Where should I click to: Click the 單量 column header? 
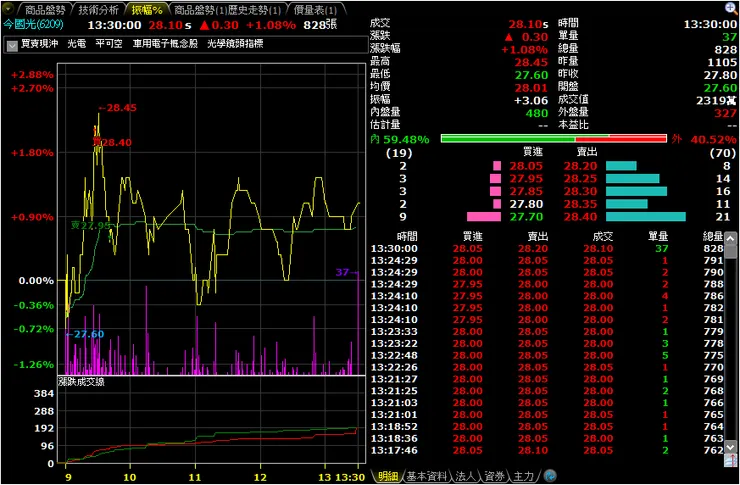(658, 237)
